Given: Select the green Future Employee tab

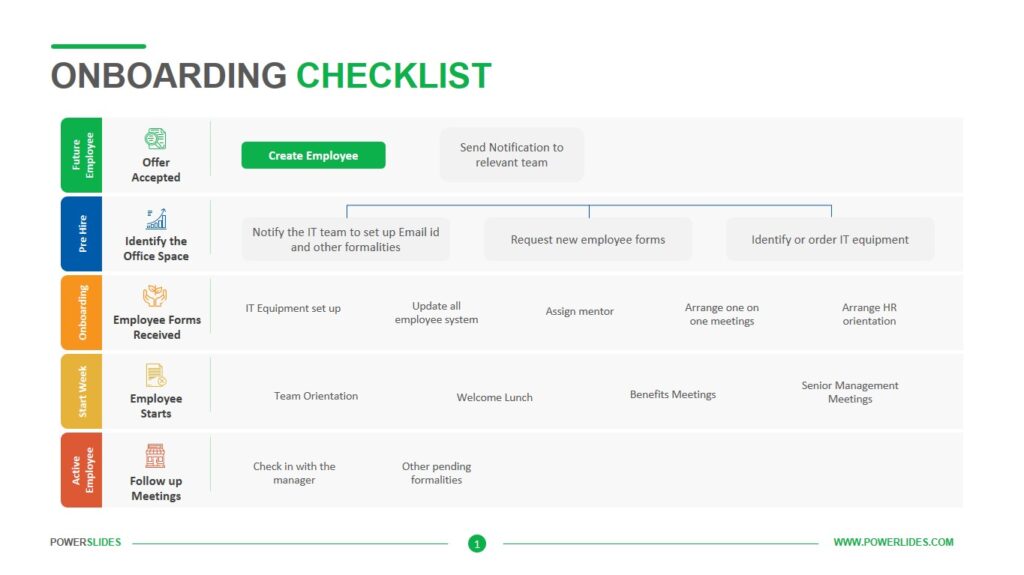Looking at the screenshot, I should pos(82,155).
